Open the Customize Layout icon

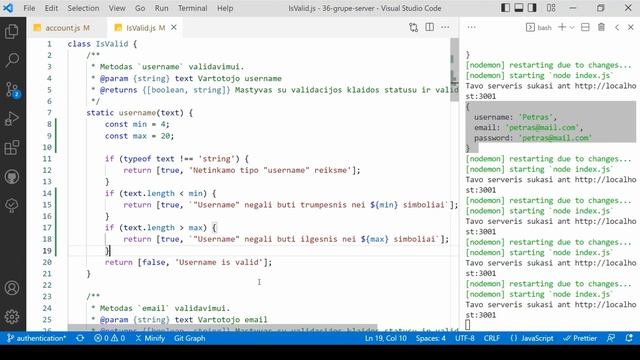tap(551, 8)
